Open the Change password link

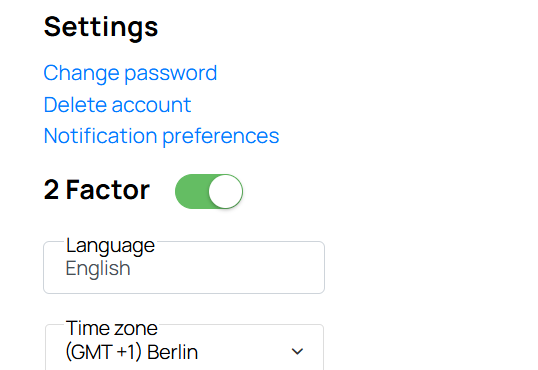tap(130, 73)
